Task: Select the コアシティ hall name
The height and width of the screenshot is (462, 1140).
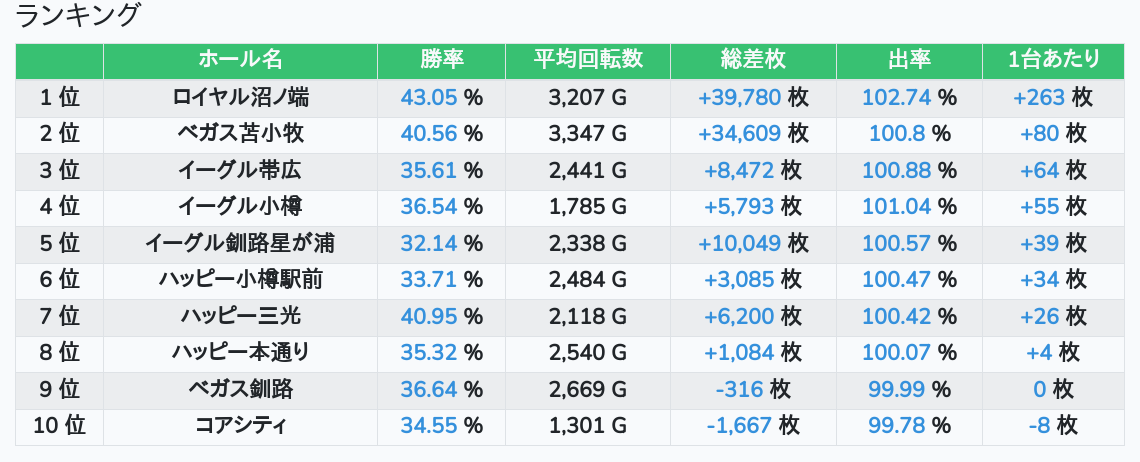Action: pyautogui.click(x=240, y=425)
